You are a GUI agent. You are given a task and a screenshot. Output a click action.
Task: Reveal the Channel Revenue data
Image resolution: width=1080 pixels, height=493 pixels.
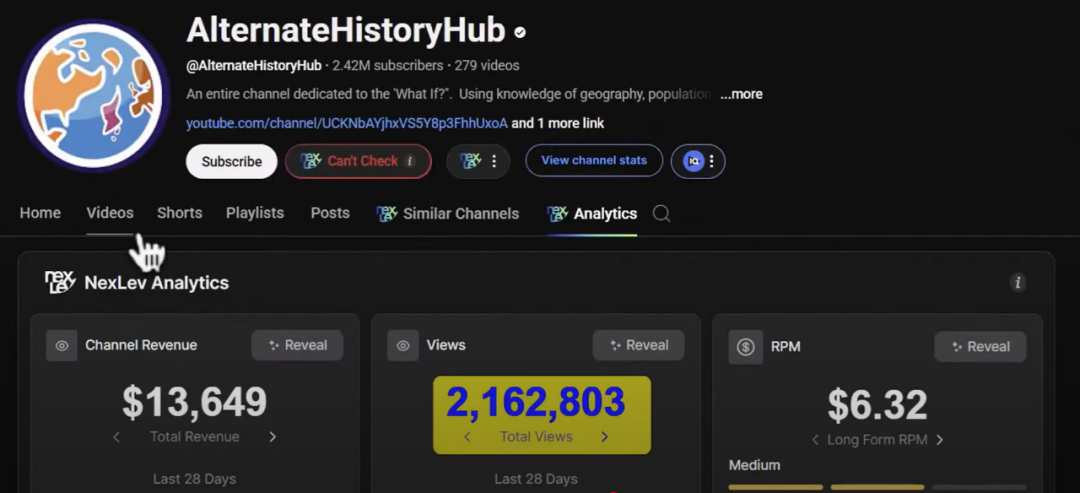coord(297,346)
